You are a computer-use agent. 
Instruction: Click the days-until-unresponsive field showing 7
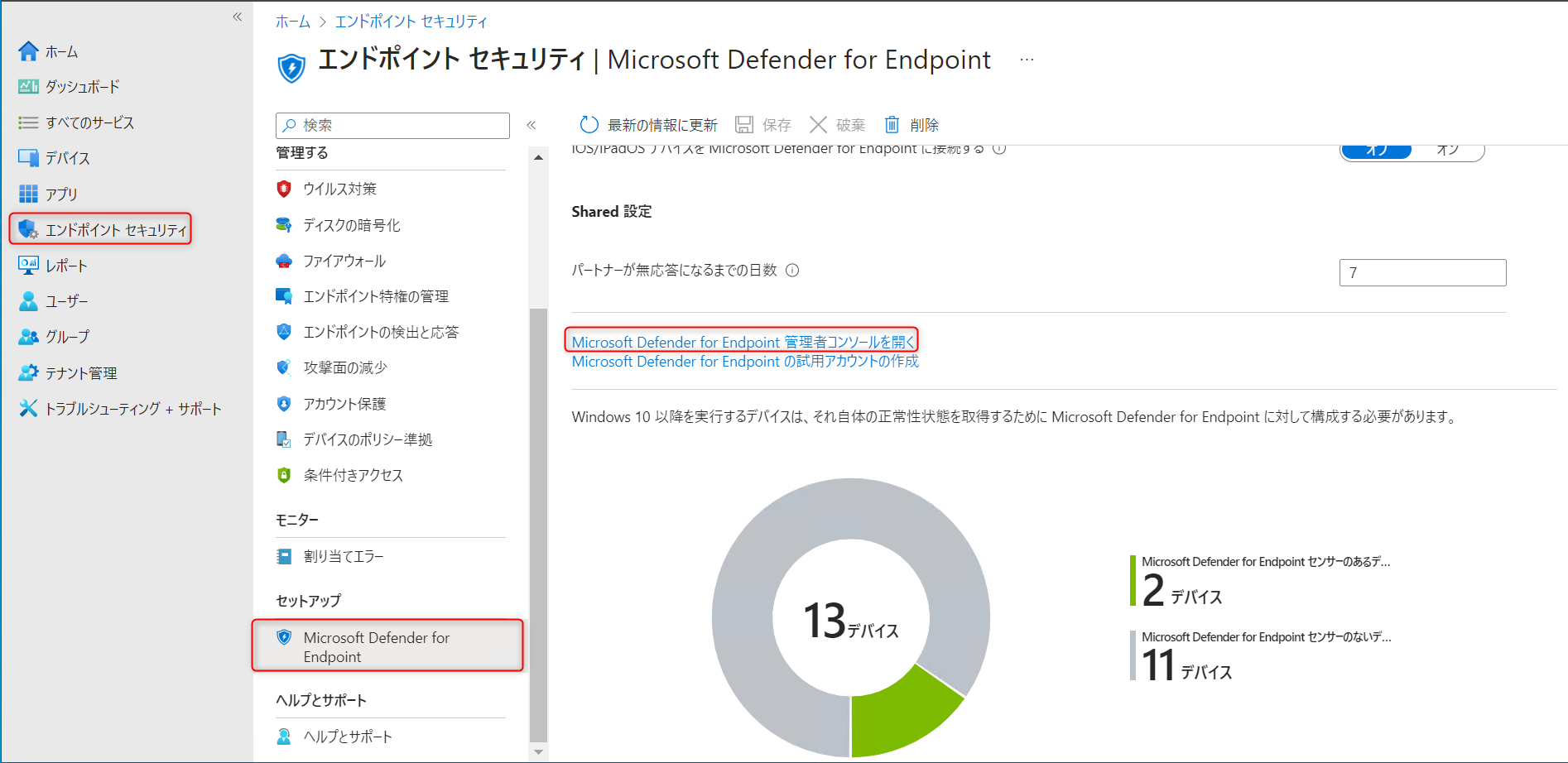(1421, 272)
